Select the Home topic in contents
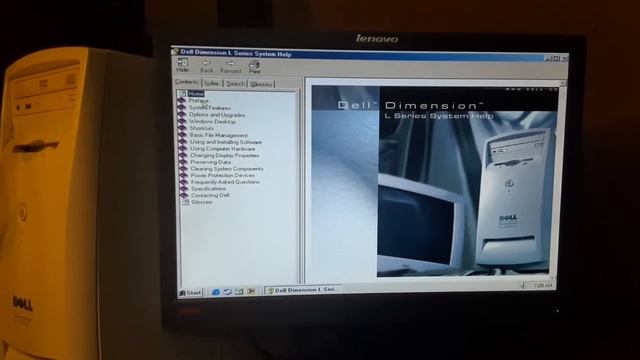 196,93
